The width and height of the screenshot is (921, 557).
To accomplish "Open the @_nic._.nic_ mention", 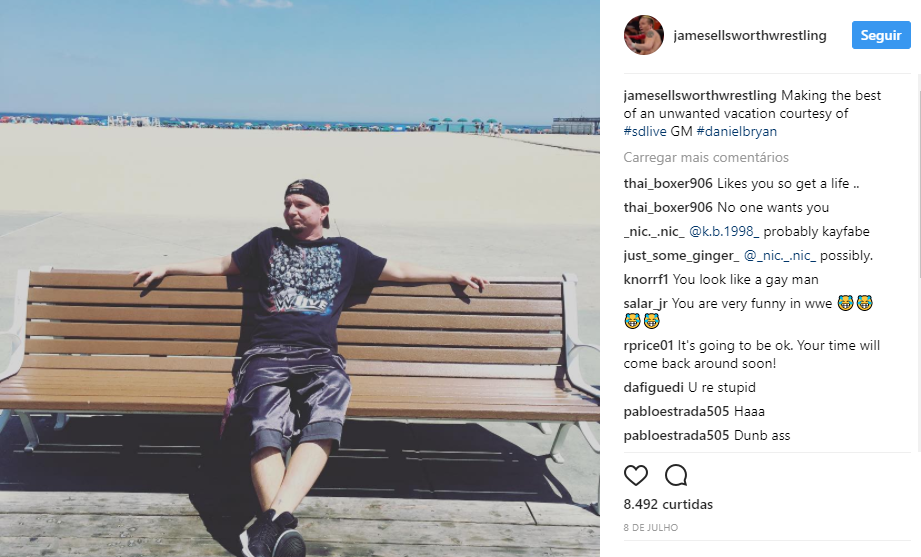I will [x=780, y=256].
